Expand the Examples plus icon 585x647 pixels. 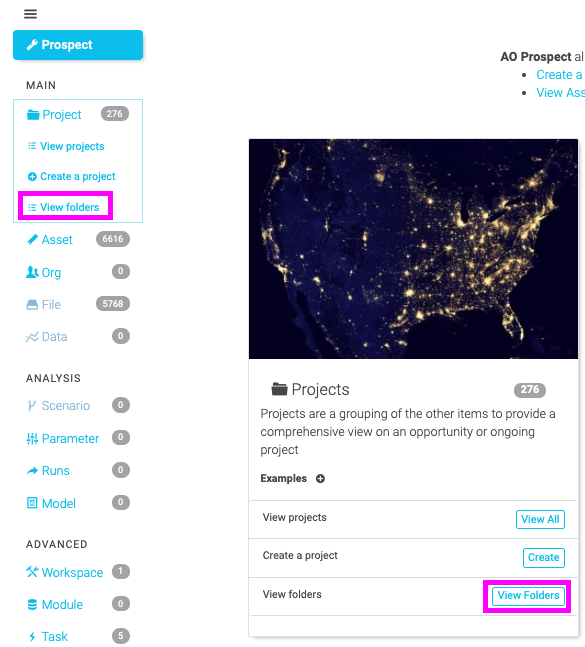[320, 479]
